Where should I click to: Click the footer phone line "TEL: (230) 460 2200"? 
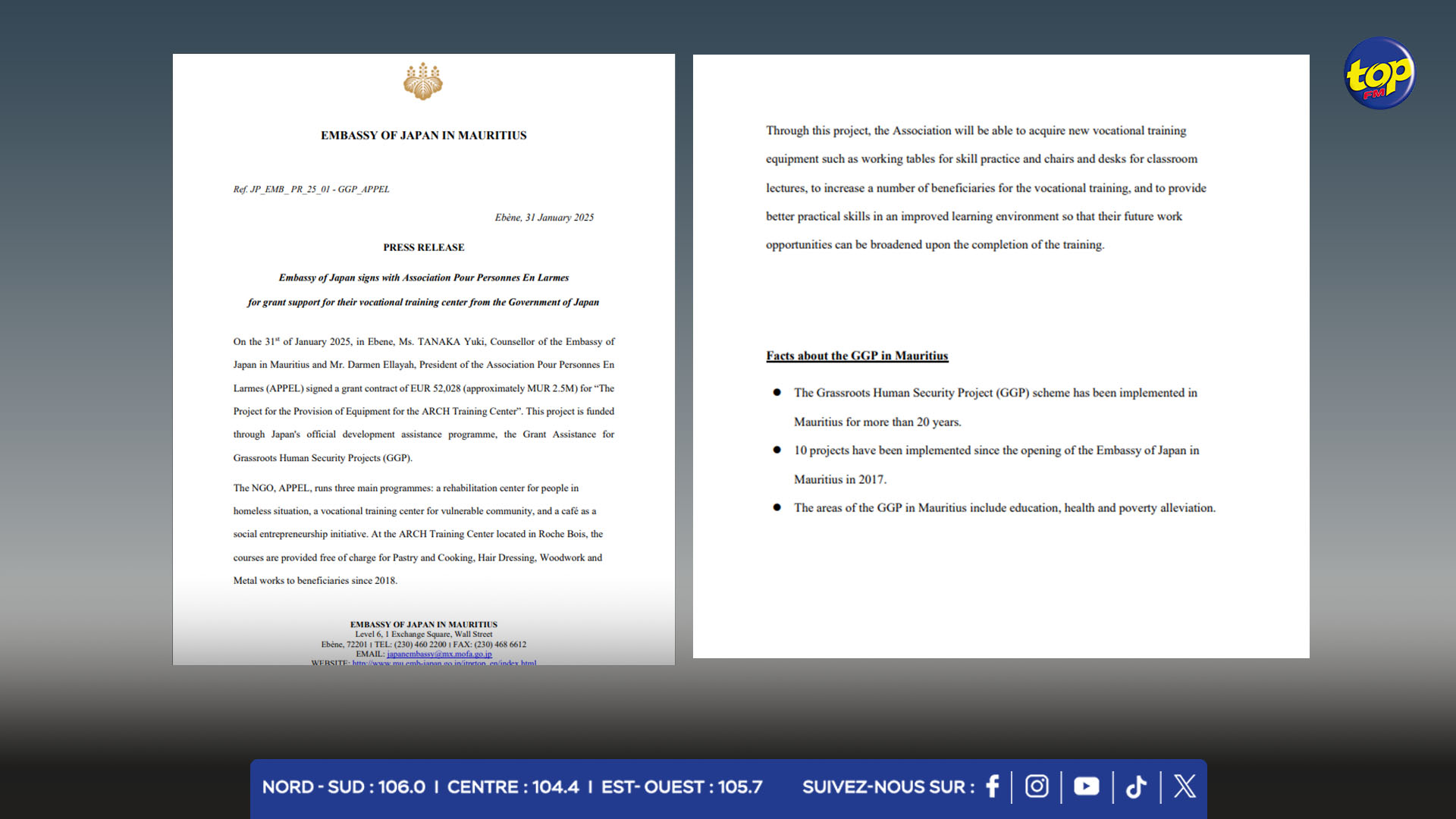410,644
